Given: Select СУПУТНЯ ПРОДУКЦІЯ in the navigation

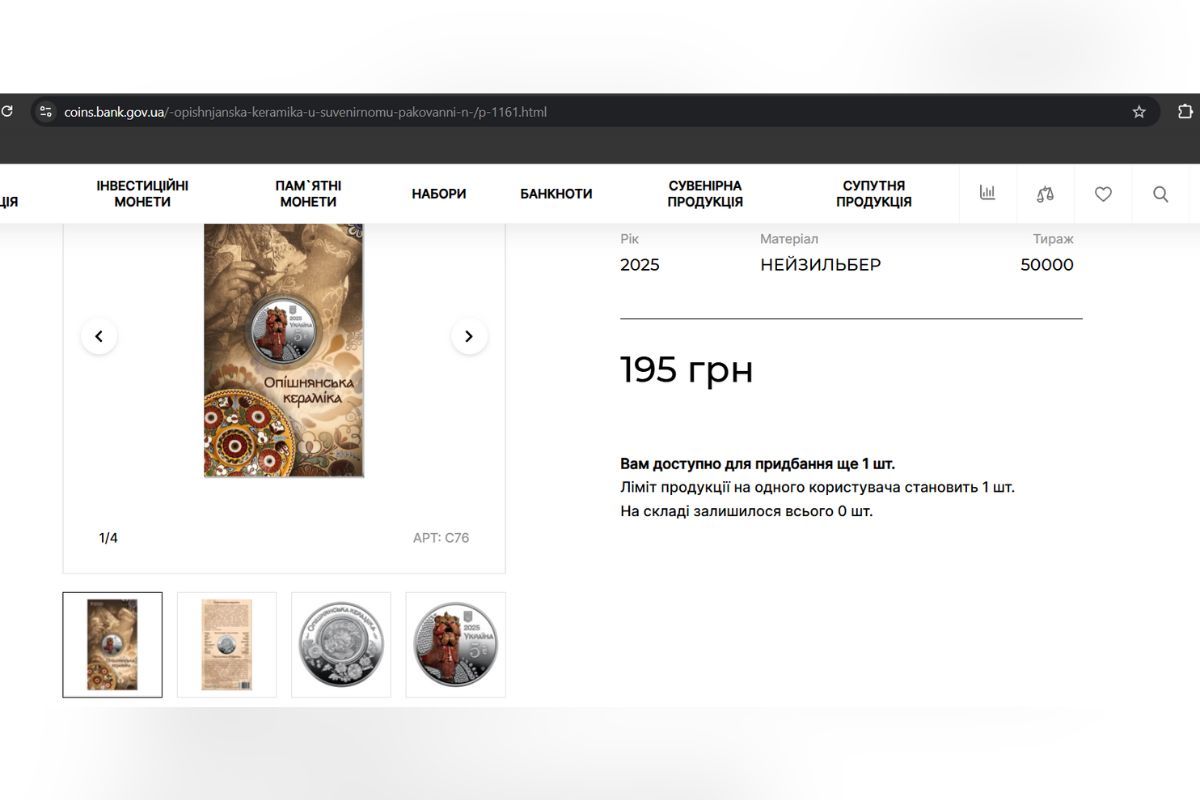Looking at the screenshot, I should point(873,194).
